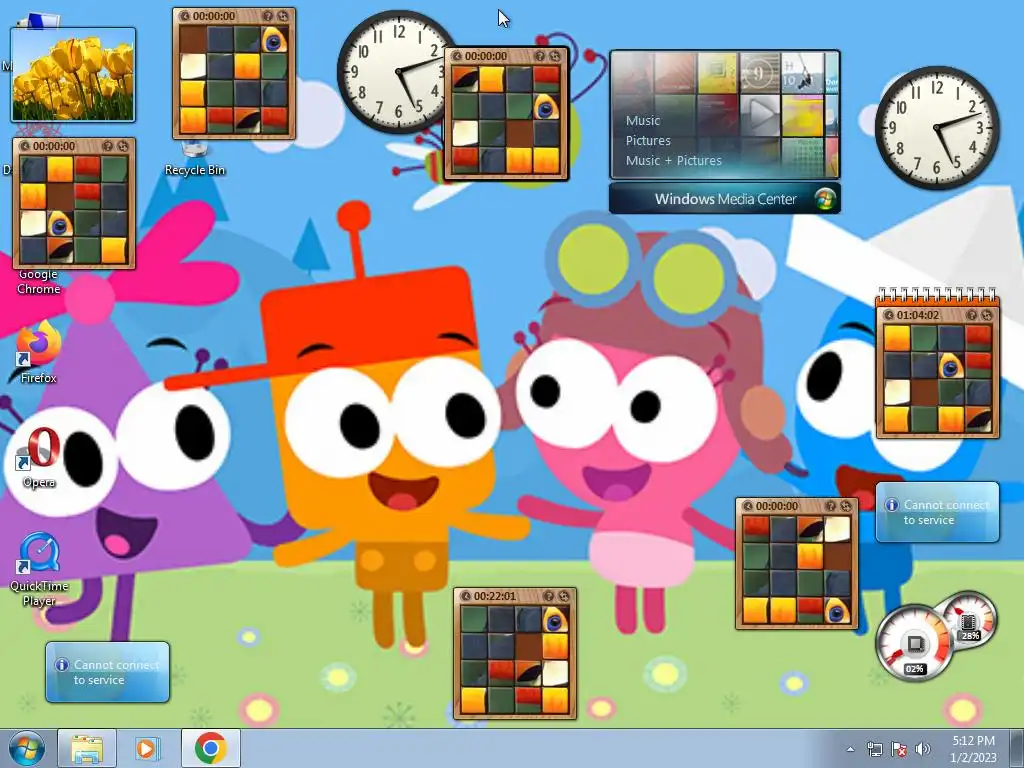
Task: Pause timer on the 01:04:02 puzzle
Action: [888, 315]
